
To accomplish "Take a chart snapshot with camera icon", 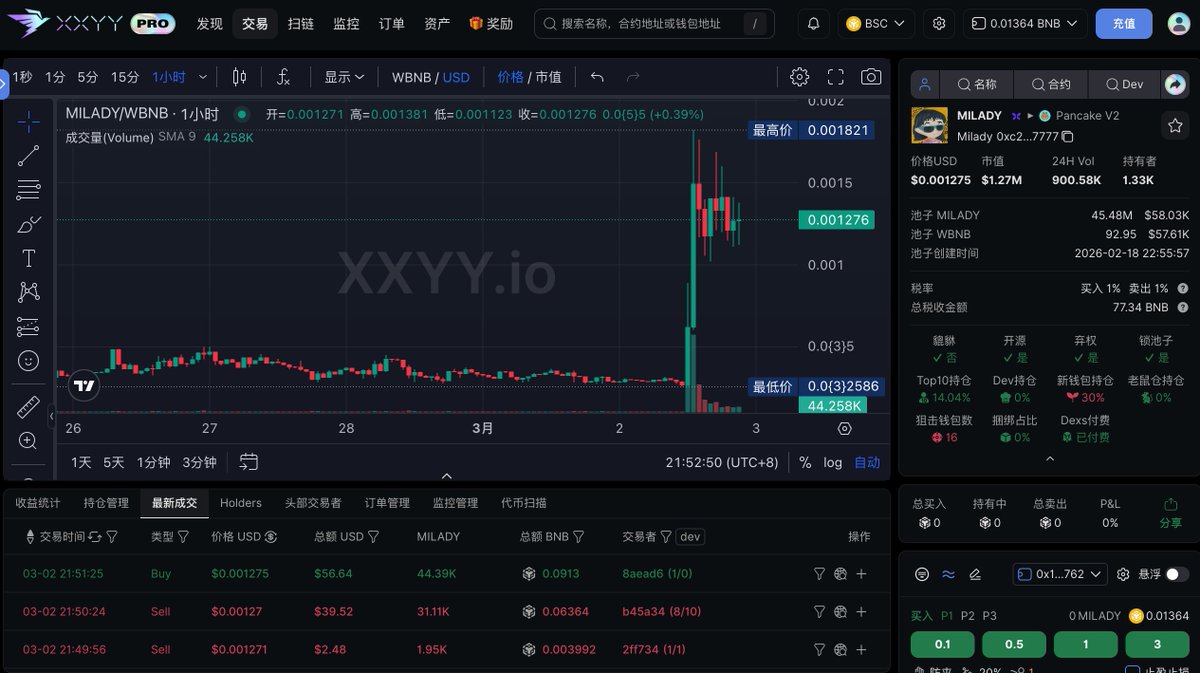I will [x=872, y=77].
